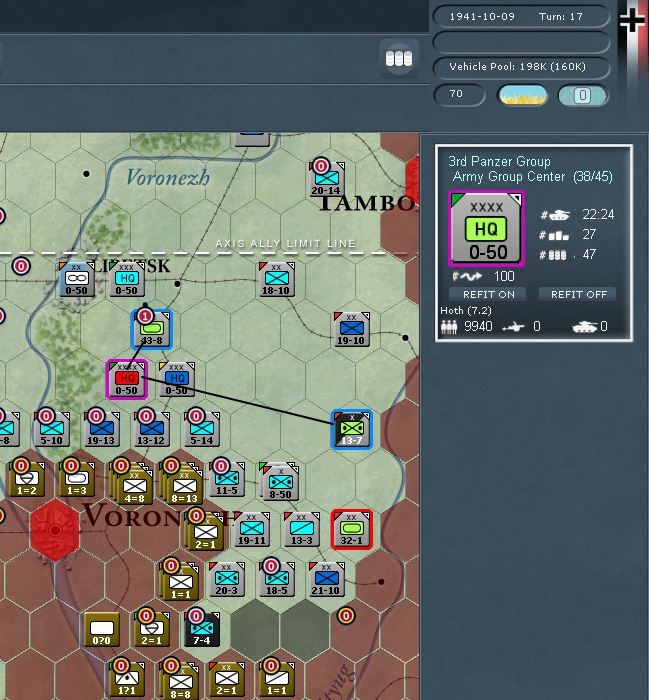Click the supply value 100 in panel
This screenshot has width=649, height=700.
coord(504,276)
